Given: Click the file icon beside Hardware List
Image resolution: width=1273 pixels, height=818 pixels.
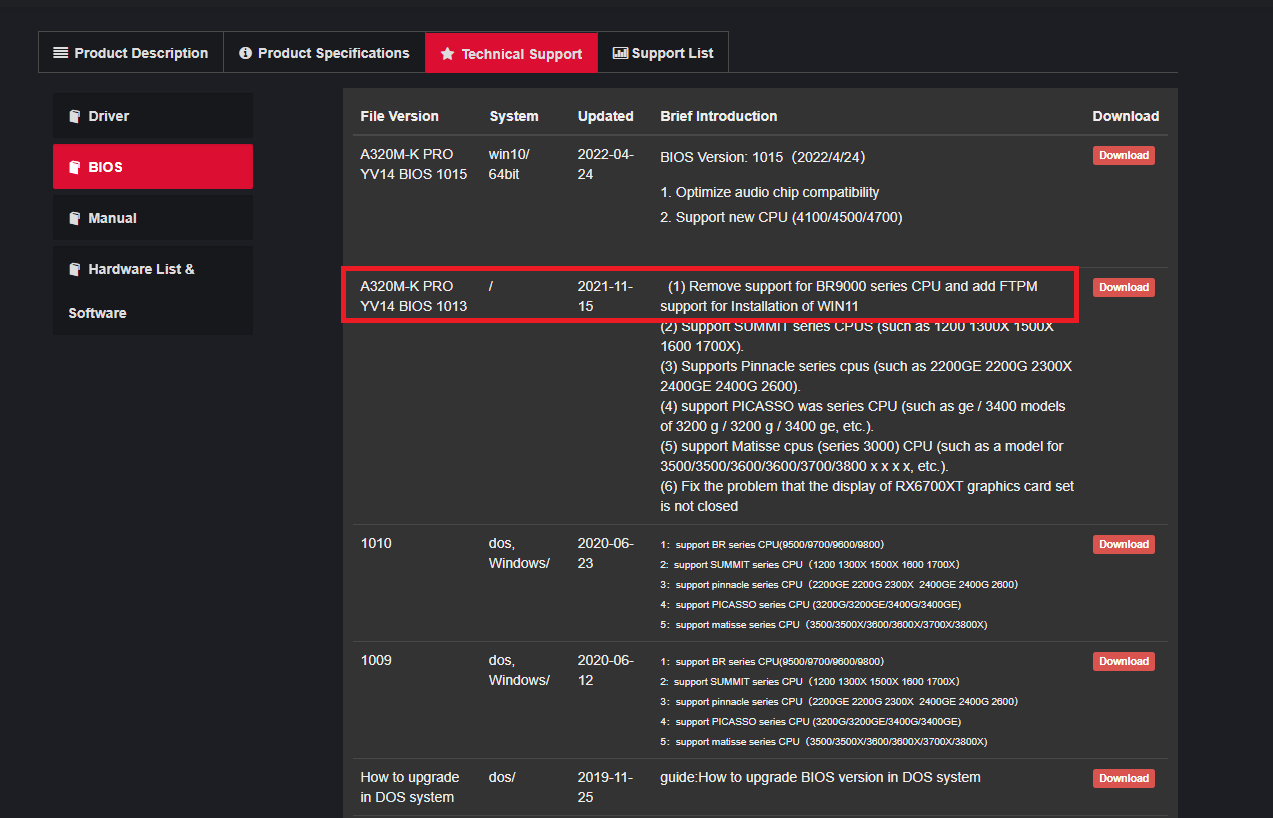Looking at the screenshot, I should click(75, 269).
